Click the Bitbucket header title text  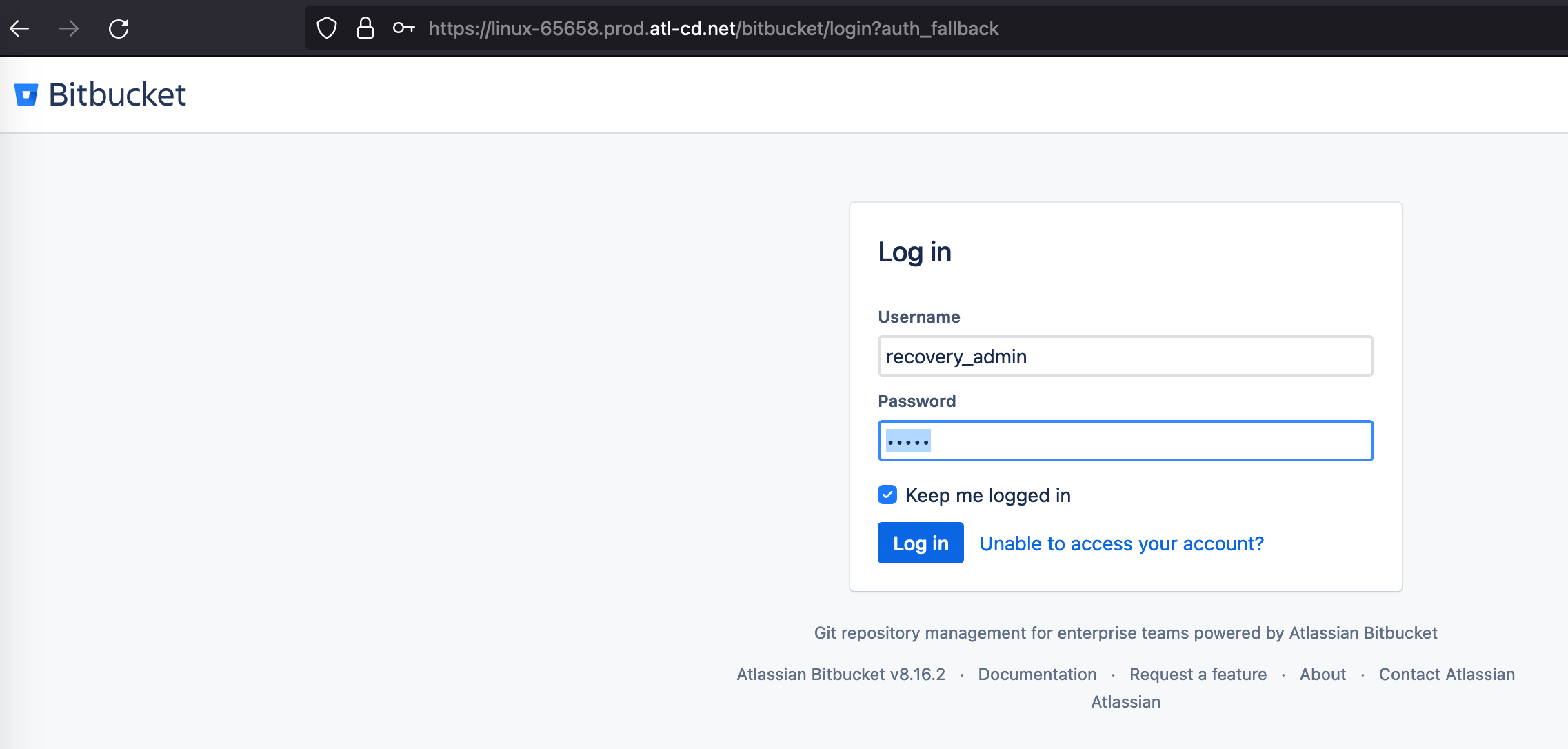(117, 94)
